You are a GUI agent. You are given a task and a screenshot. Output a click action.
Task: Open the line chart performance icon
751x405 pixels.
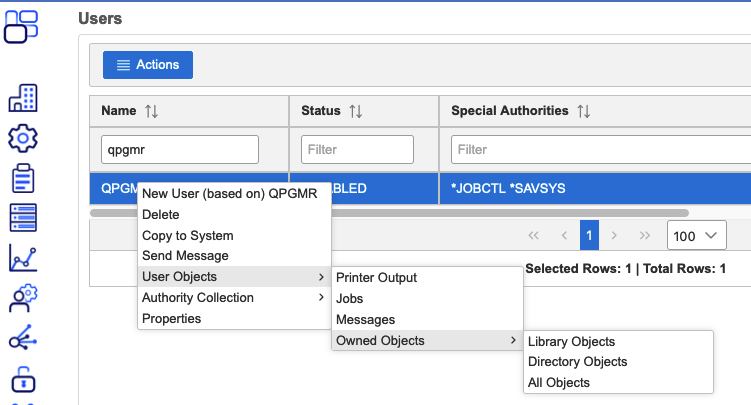pos(22,258)
